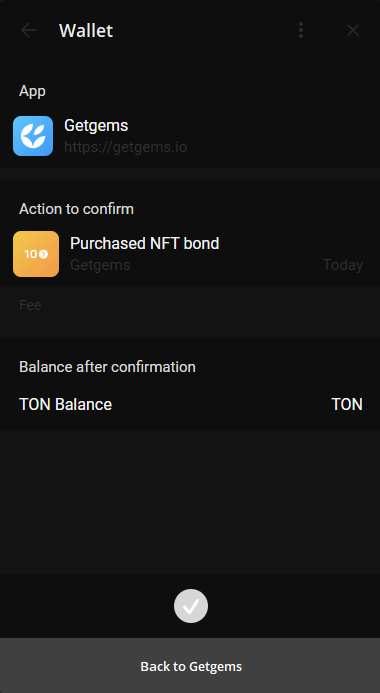
Task: Click the Action to confirm heading
Action: click(x=76, y=209)
